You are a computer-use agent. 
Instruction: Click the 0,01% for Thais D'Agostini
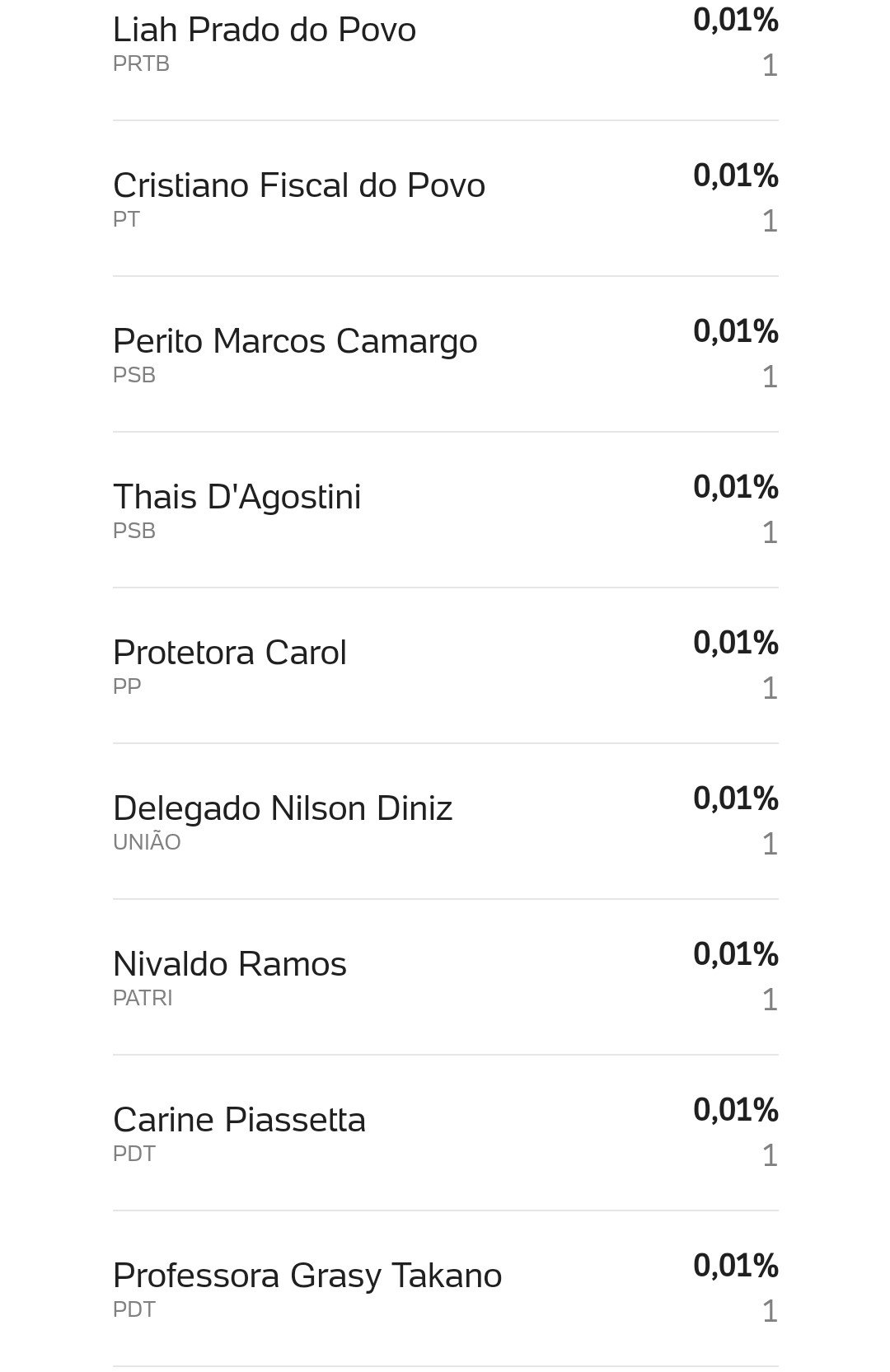tap(736, 487)
